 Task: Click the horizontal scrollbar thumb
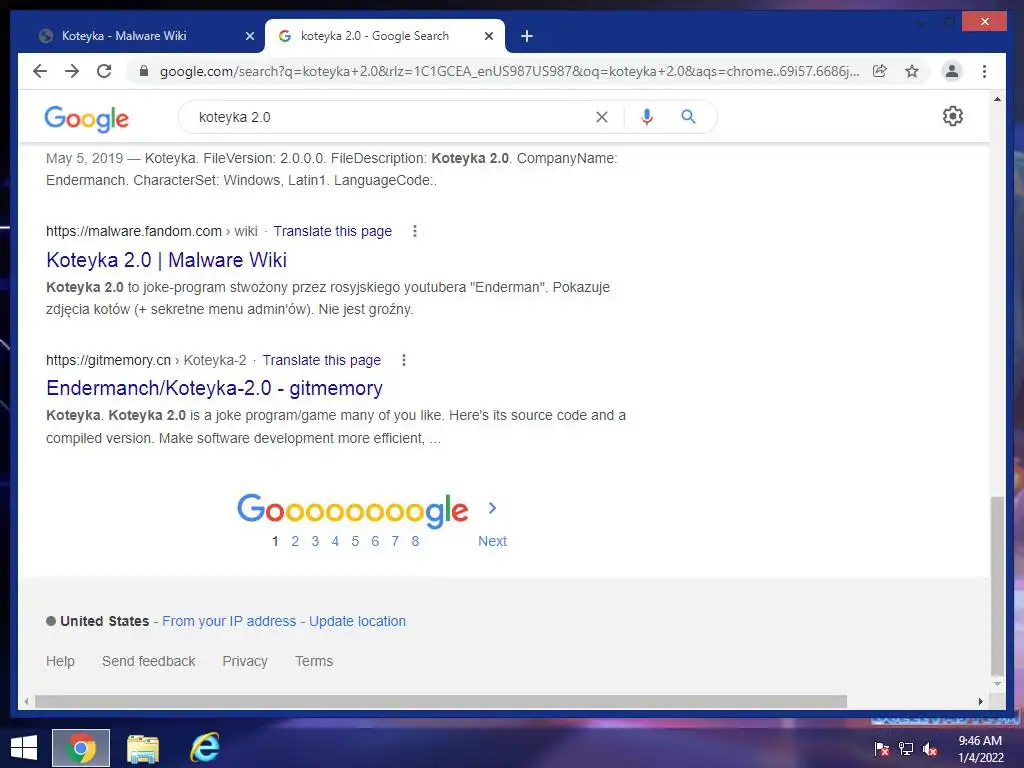pos(441,701)
